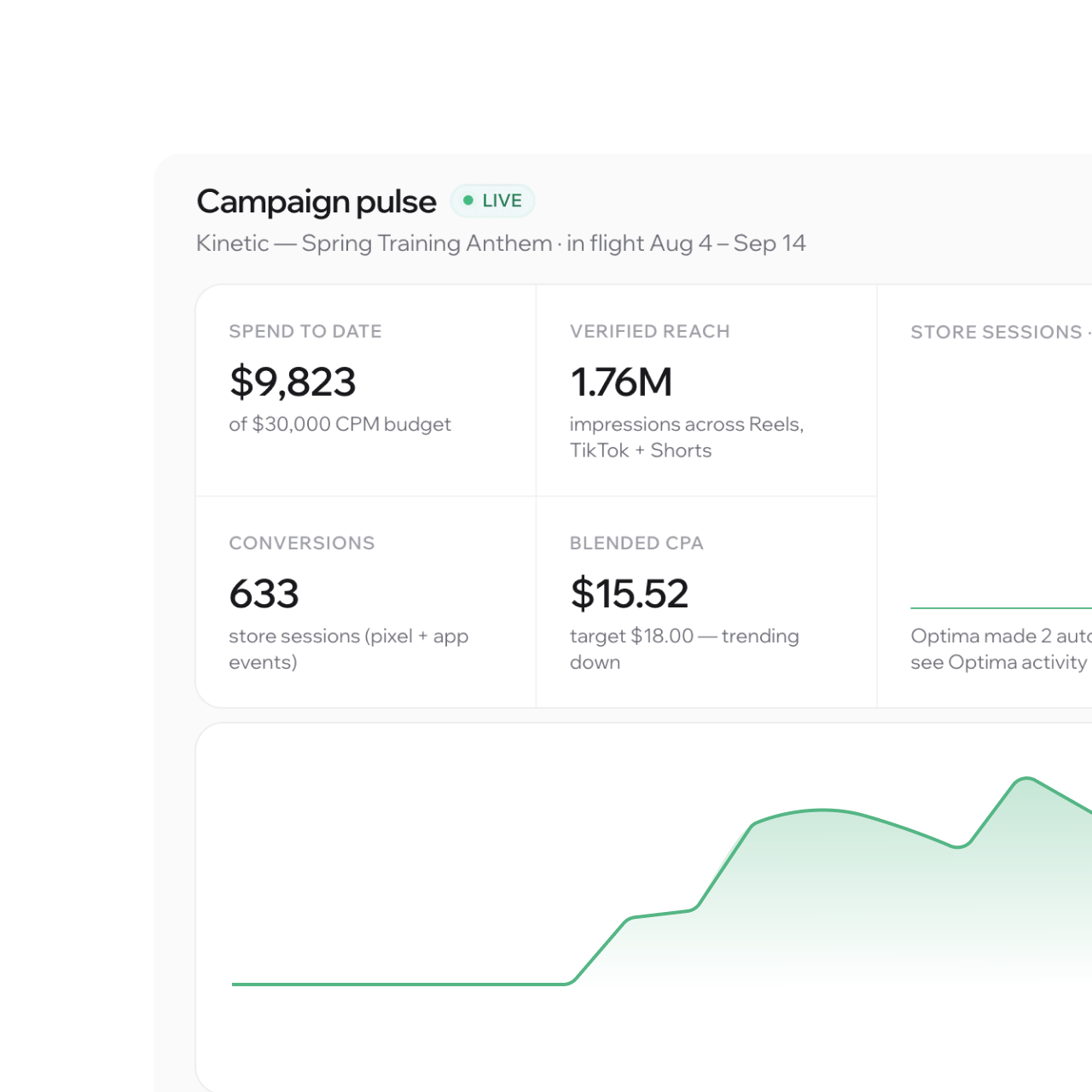Click the $9,823 spend value
This screenshot has height=1092, width=1092.
coord(293,381)
